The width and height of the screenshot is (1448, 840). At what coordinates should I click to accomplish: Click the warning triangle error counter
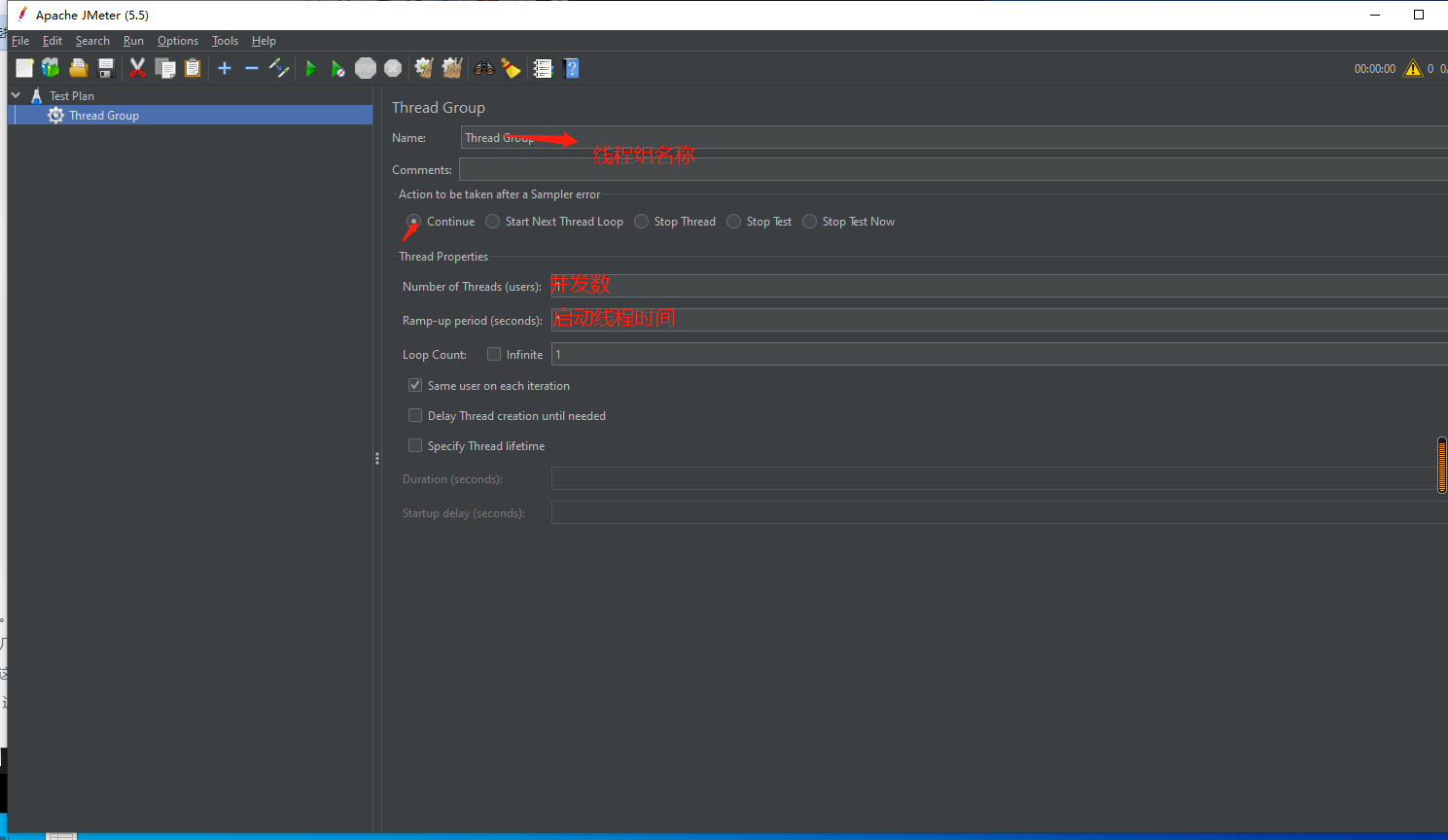coord(1413,68)
